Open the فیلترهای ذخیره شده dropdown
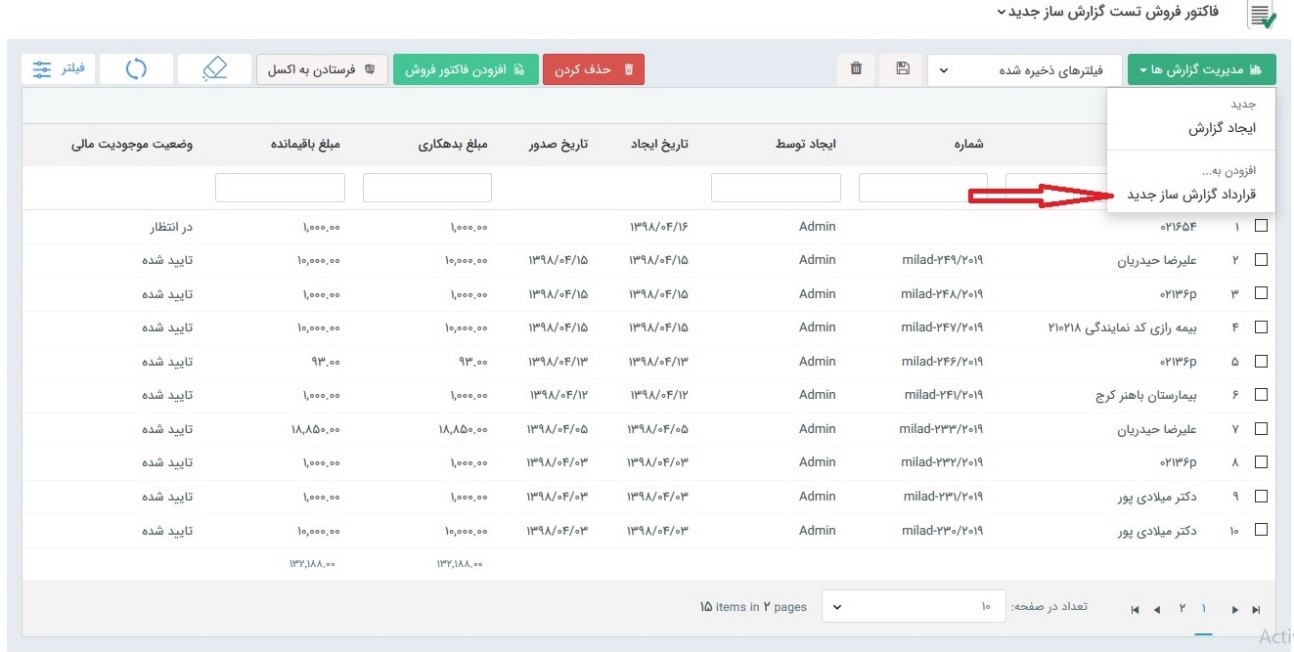 tap(1024, 70)
